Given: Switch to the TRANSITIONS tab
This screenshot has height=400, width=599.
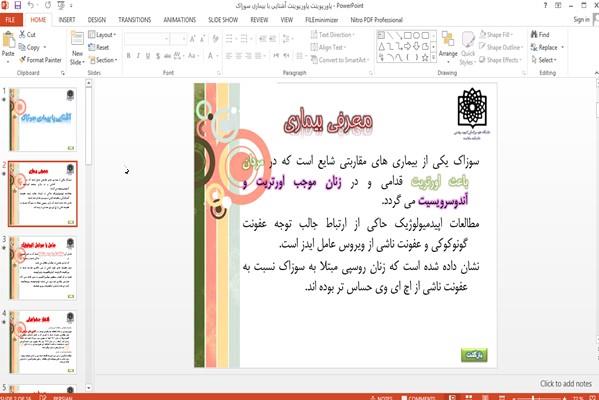Looking at the screenshot, I should (134, 20).
